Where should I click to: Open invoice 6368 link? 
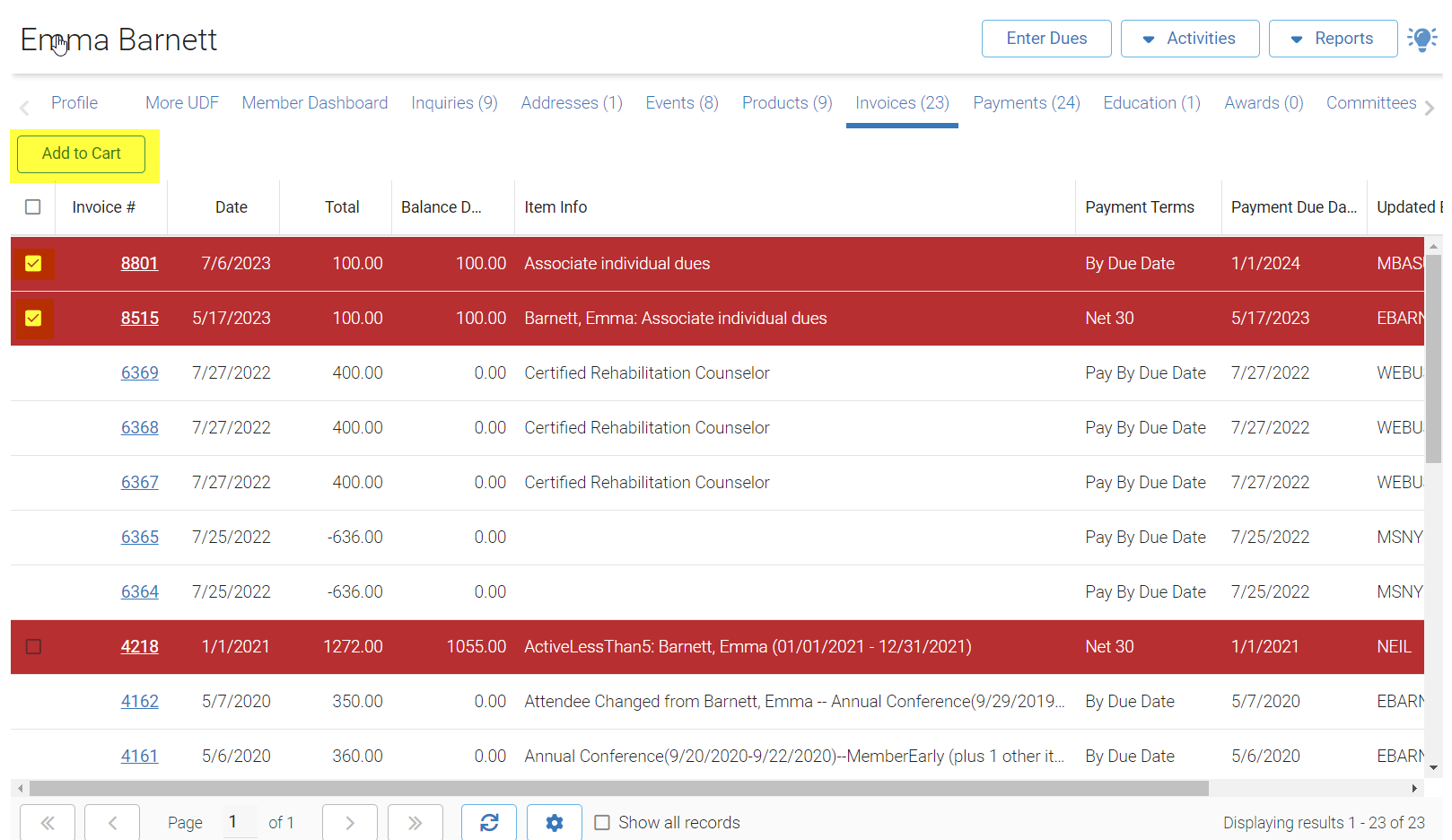tap(140, 428)
